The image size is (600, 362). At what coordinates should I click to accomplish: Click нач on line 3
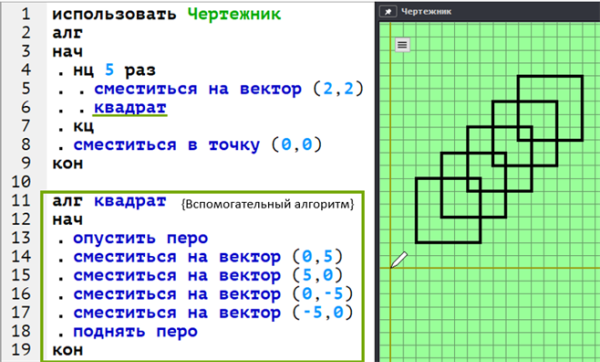tap(67, 51)
